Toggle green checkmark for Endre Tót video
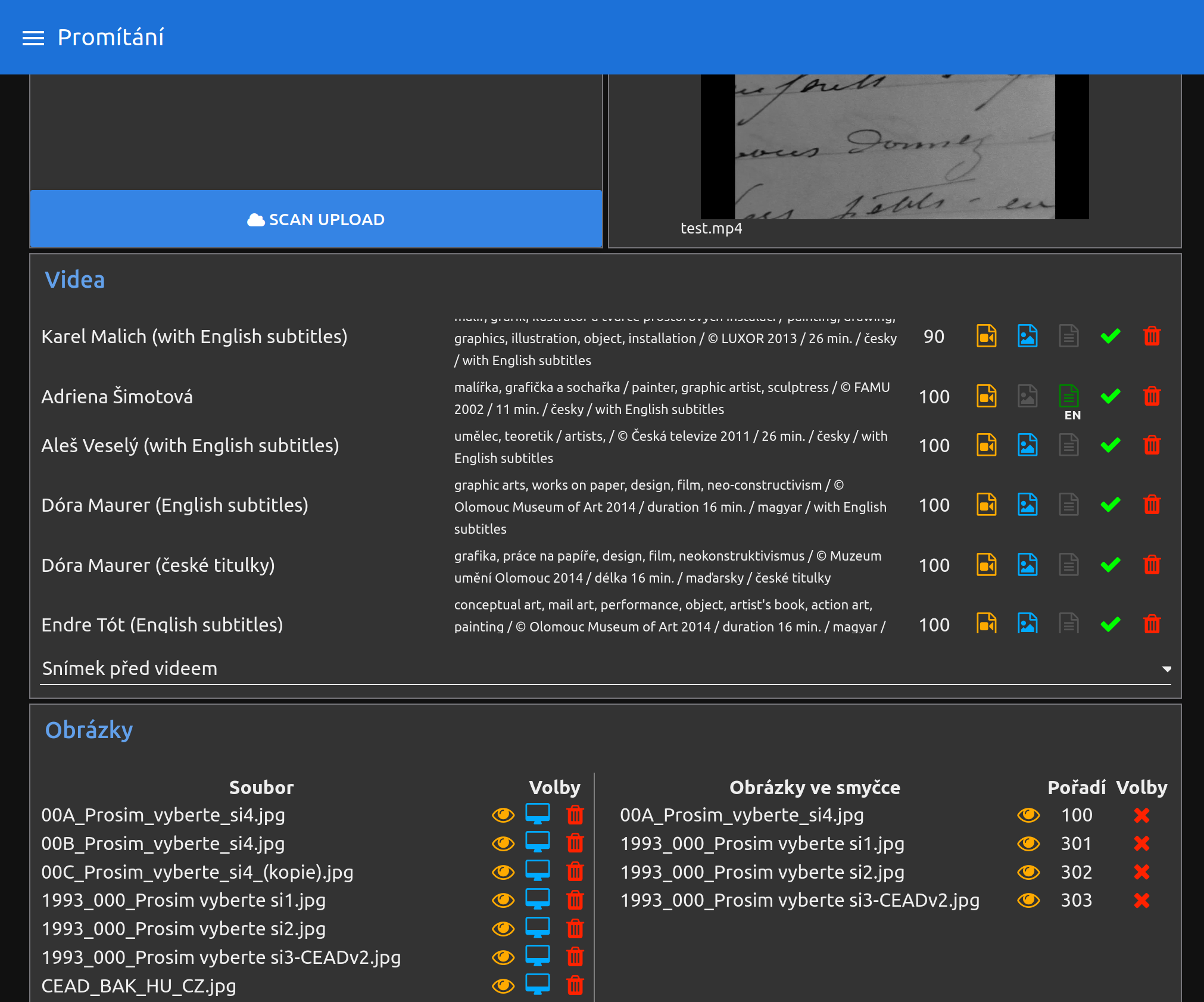Viewport: 1204px width, 1002px height. coord(1110,624)
